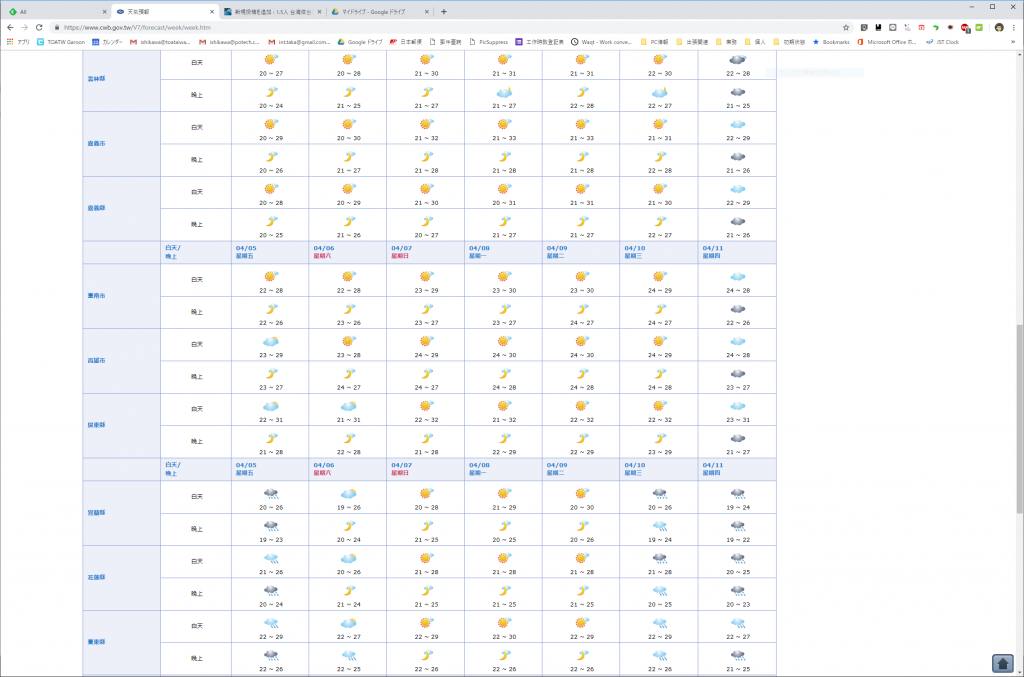Open the アプリ apps shortcut in bookmarks bar
This screenshot has width=1024, height=677.
point(18,42)
